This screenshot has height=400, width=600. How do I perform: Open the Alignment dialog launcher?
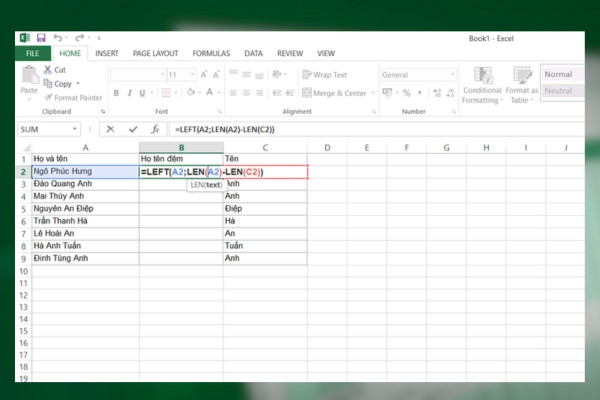374,111
